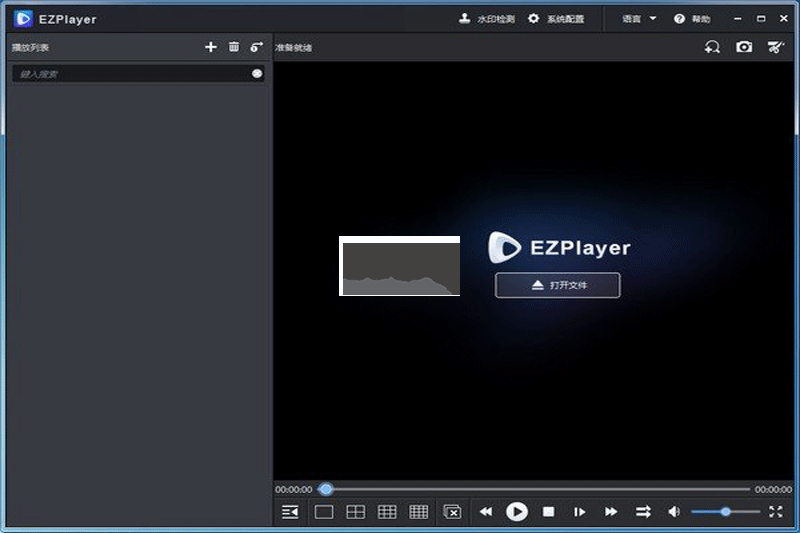Mute the volume speaker icon
This screenshot has width=800, height=533.
tap(674, 512)
